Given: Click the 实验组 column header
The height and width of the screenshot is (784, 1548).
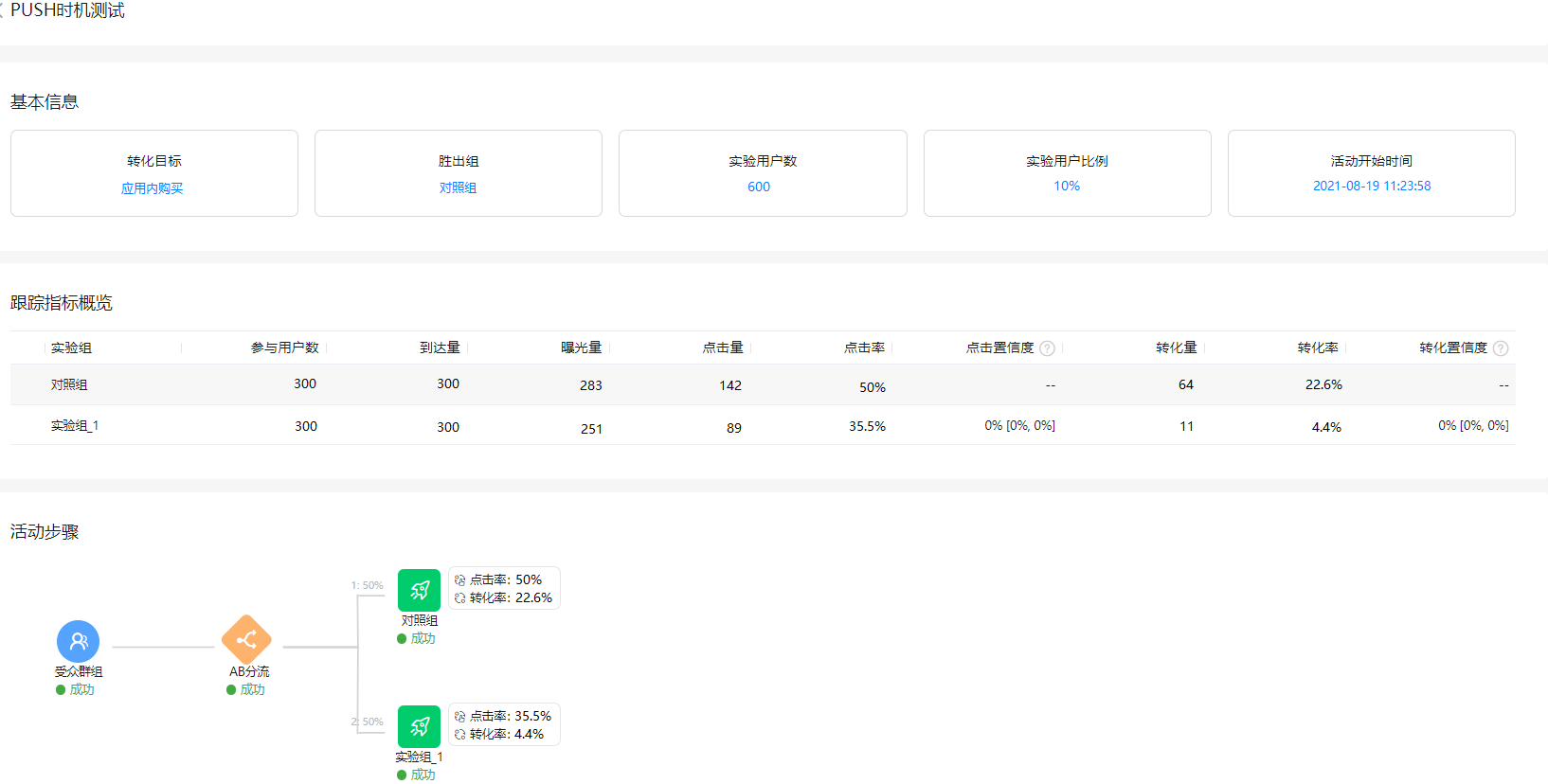Looking at the screenshot, I should coord(71,347).
